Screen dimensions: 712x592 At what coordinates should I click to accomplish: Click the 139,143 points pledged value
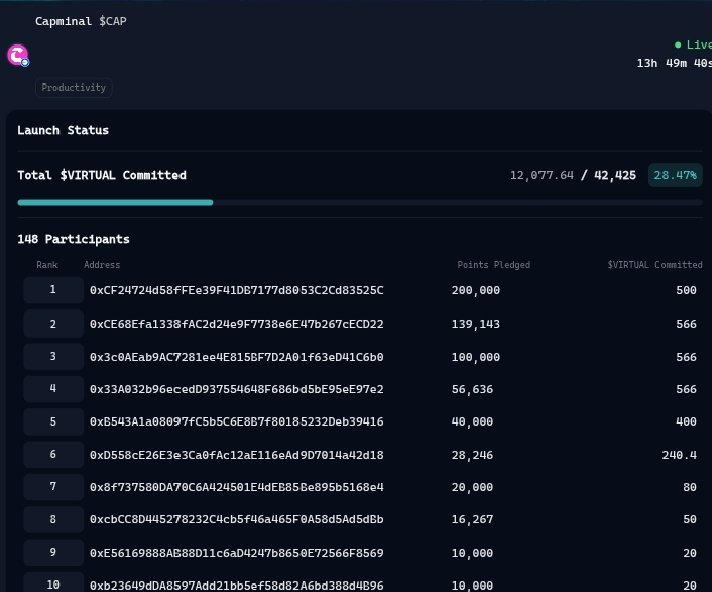pyautogui.click(x=476, y=324)
